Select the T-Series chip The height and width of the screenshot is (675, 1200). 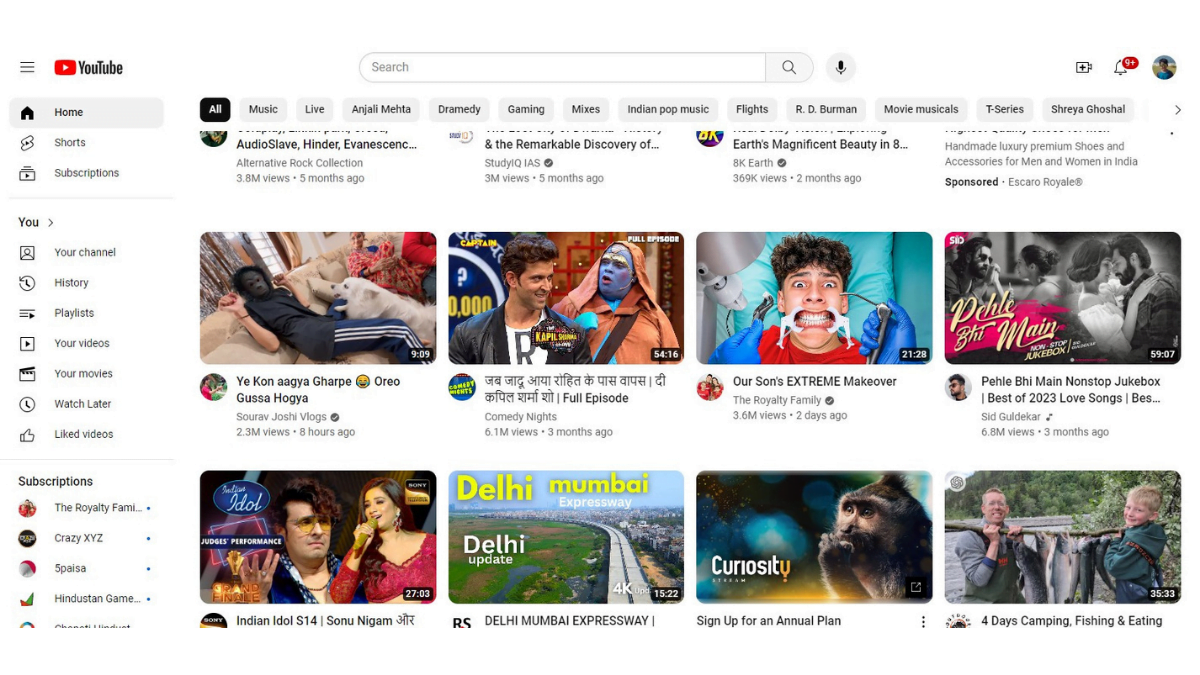(x=1005, y=110)
